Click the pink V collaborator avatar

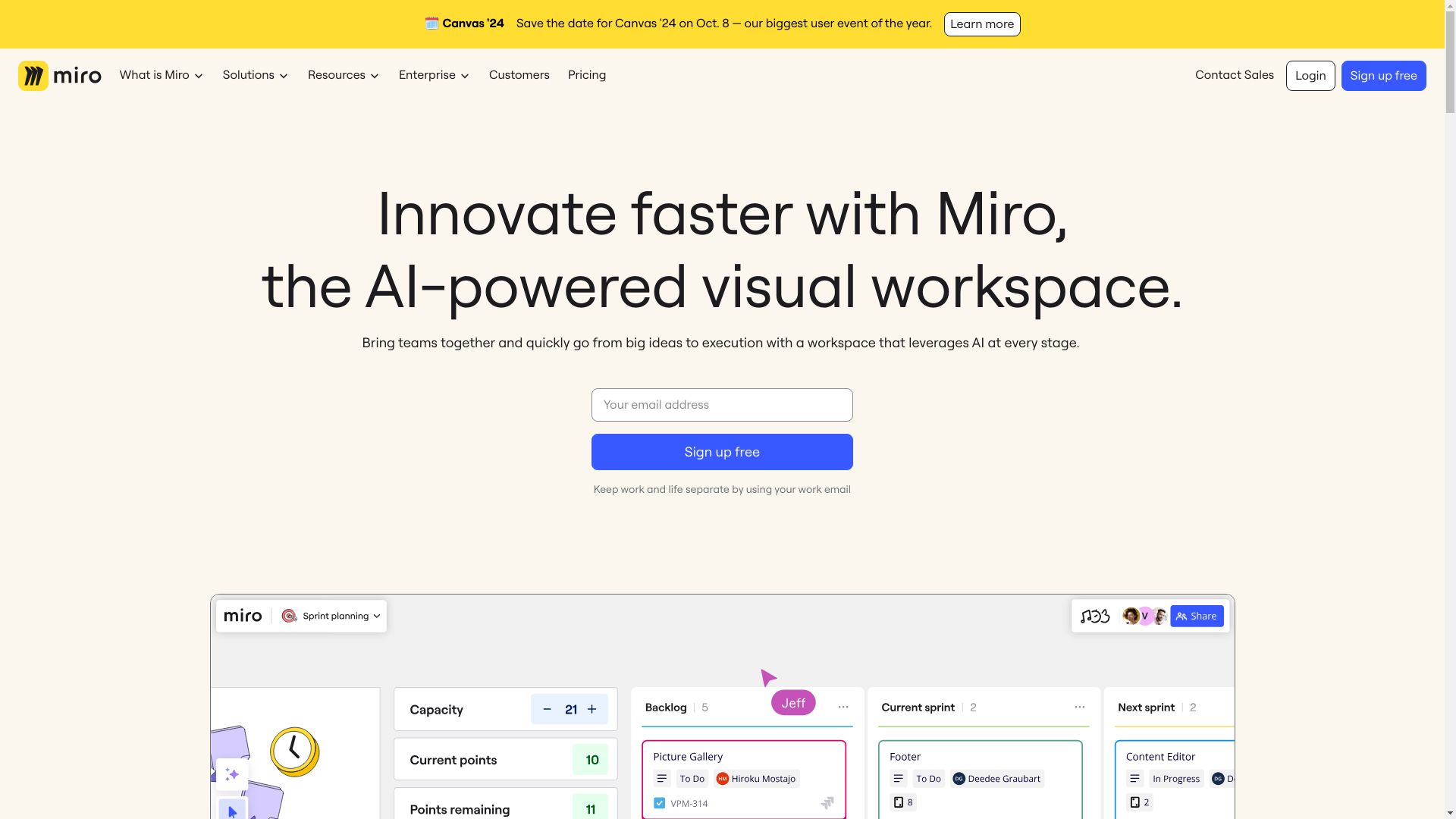[x=1145, y=616]
